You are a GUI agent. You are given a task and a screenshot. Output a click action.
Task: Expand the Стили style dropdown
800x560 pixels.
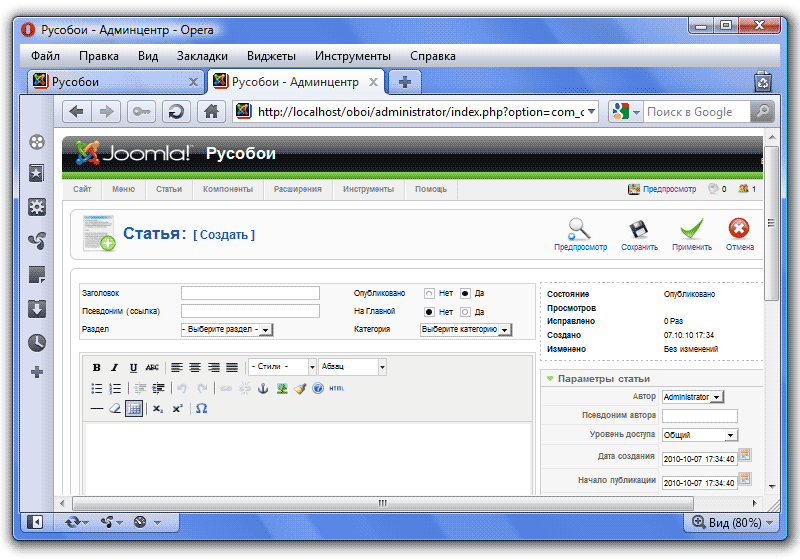283,367
